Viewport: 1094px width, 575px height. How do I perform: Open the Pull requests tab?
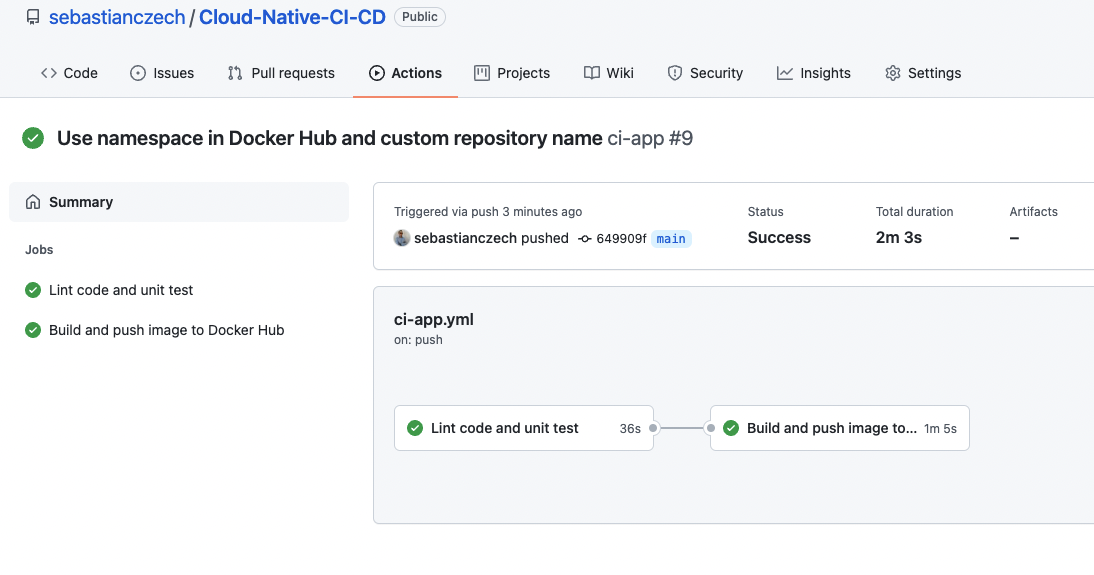click(281, 73)
